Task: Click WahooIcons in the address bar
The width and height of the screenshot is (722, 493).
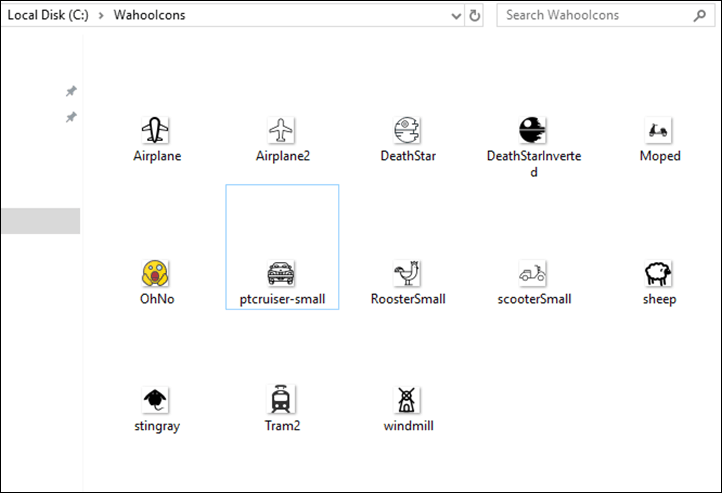Action: 150,15
